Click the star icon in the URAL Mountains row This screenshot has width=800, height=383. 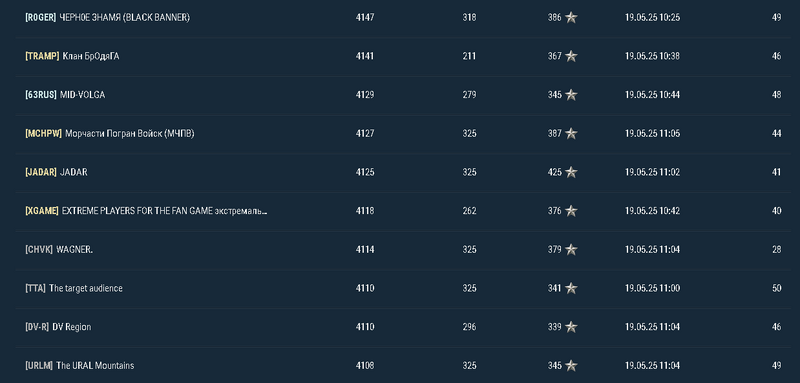[571, 366]
